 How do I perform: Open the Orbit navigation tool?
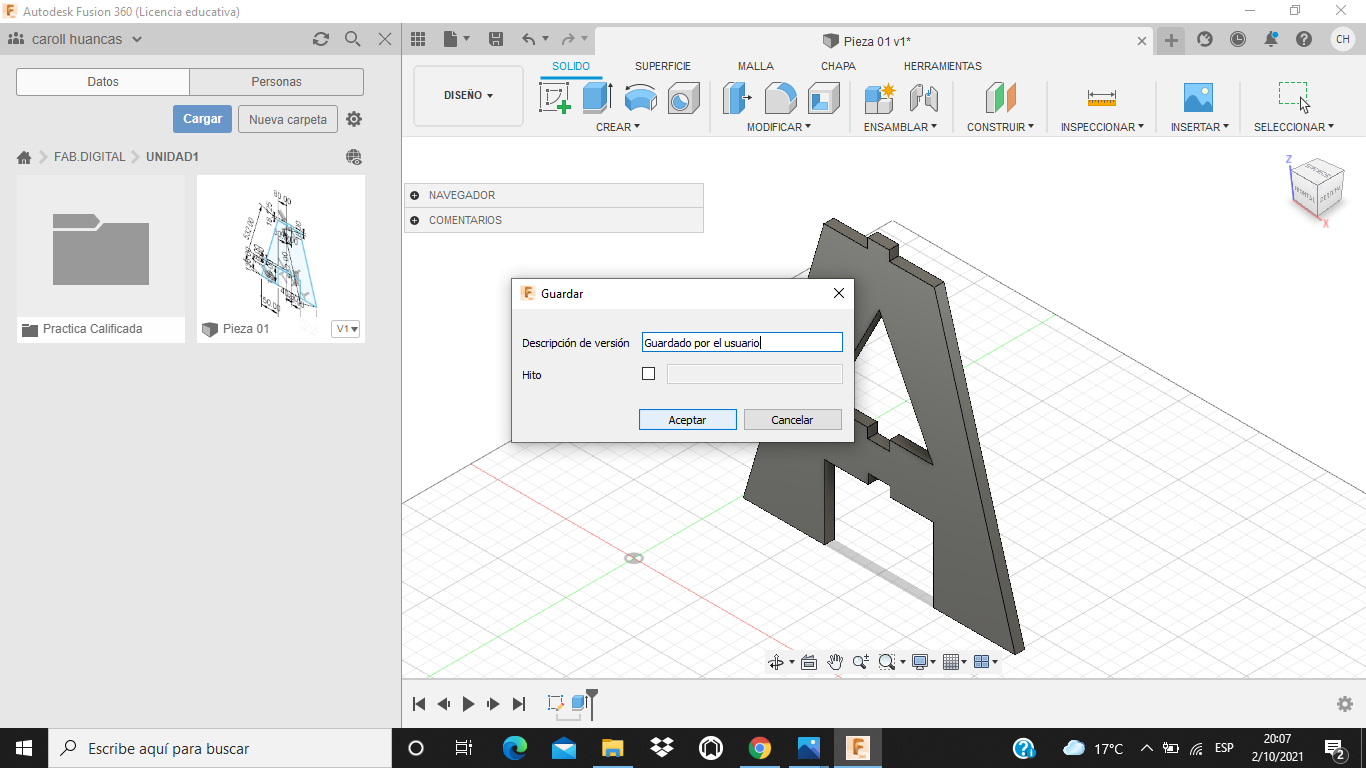coord(776,662)
